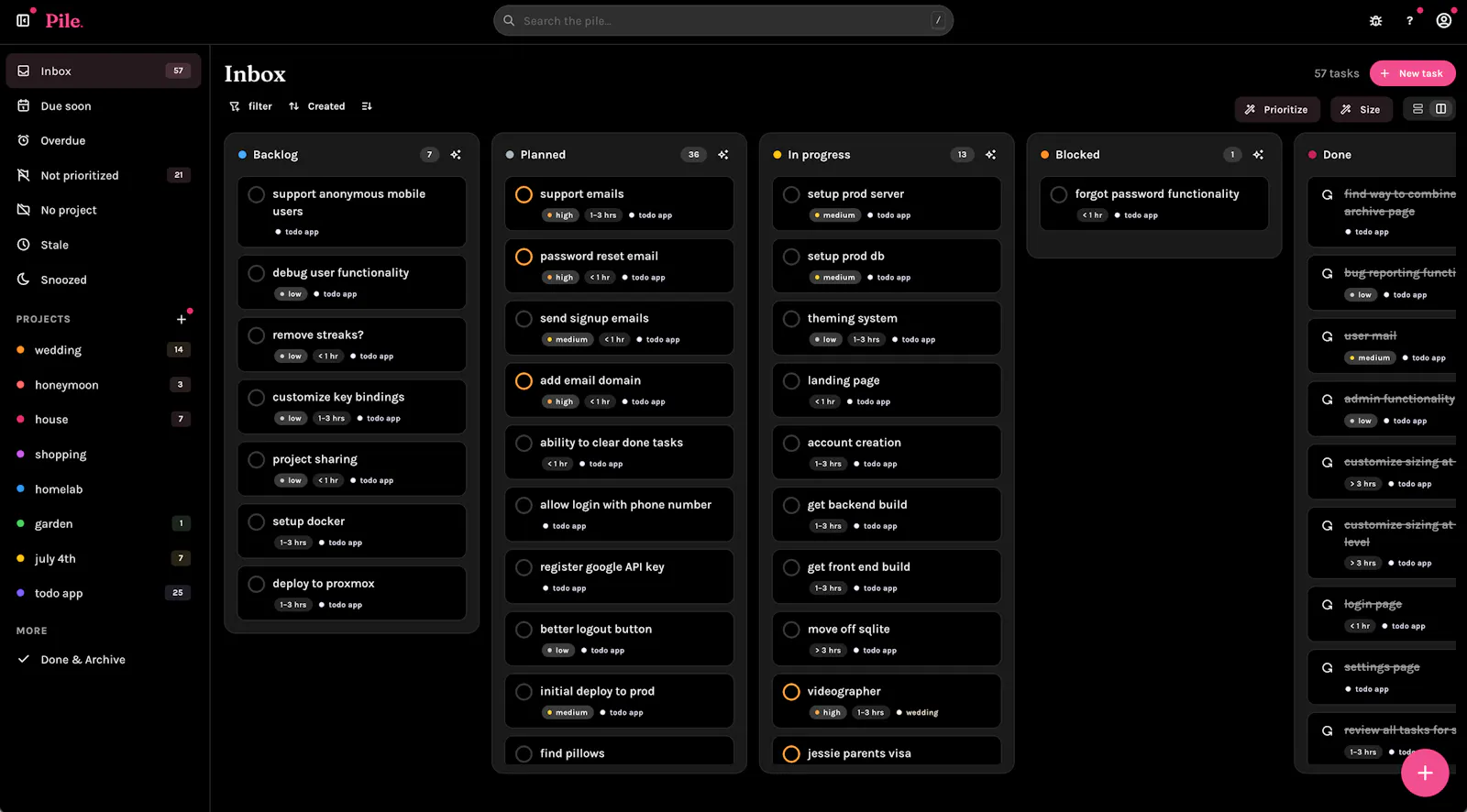Open the todo app project

[104, 593]
